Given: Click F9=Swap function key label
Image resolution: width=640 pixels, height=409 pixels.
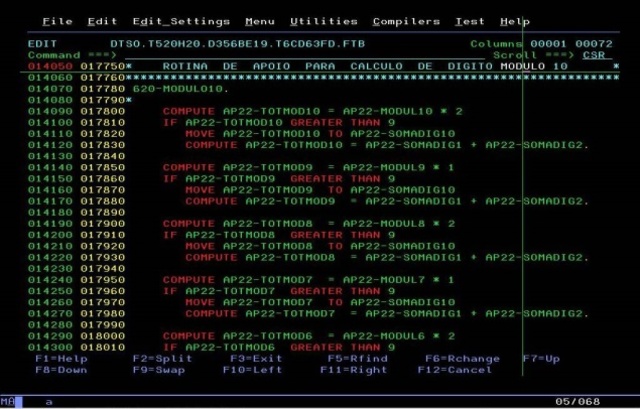Looking at the screenshot, I should pyautogui.click(x=159, y=370).
